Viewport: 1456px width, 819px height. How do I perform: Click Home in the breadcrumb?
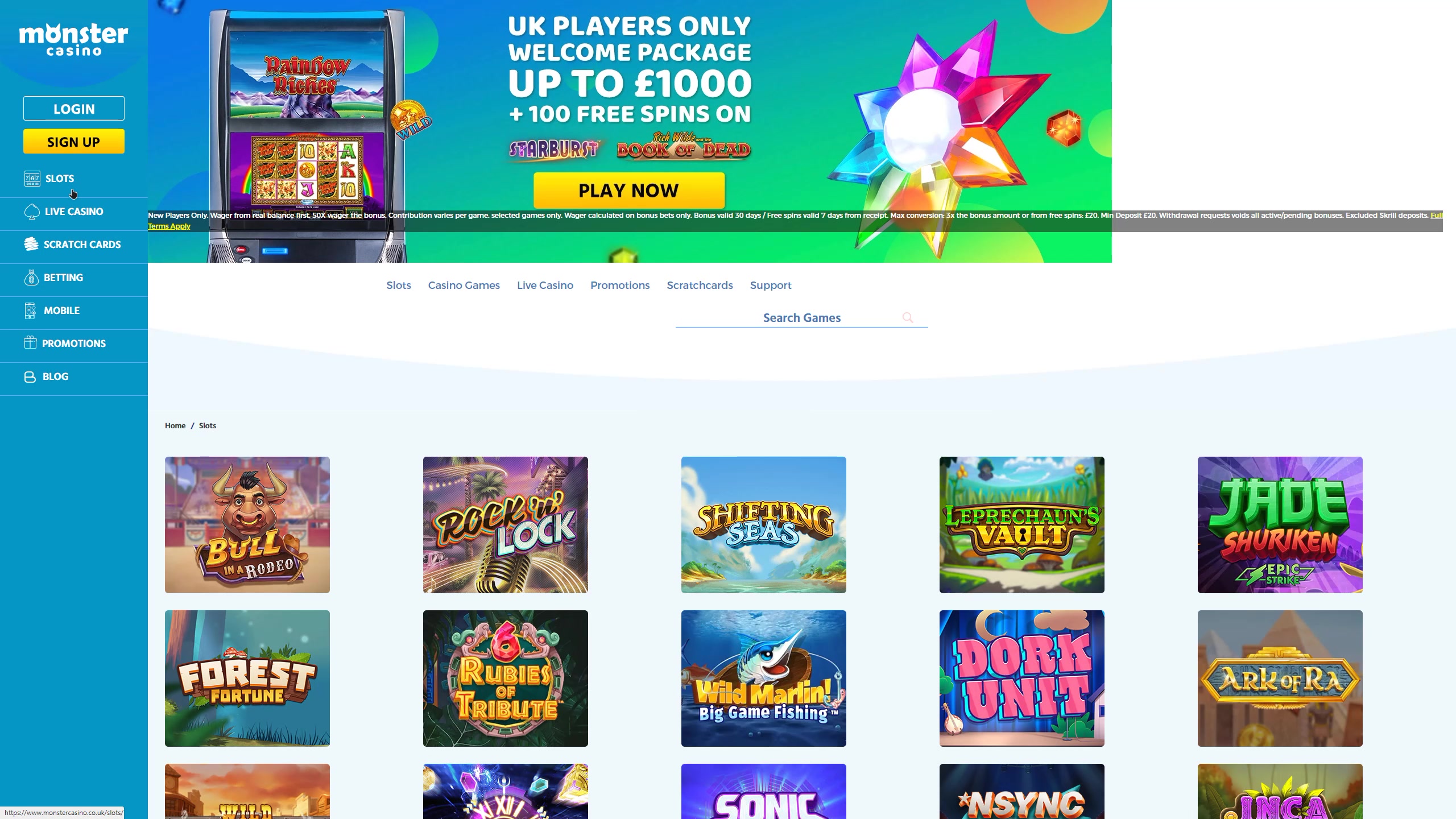tap(175, 425)
